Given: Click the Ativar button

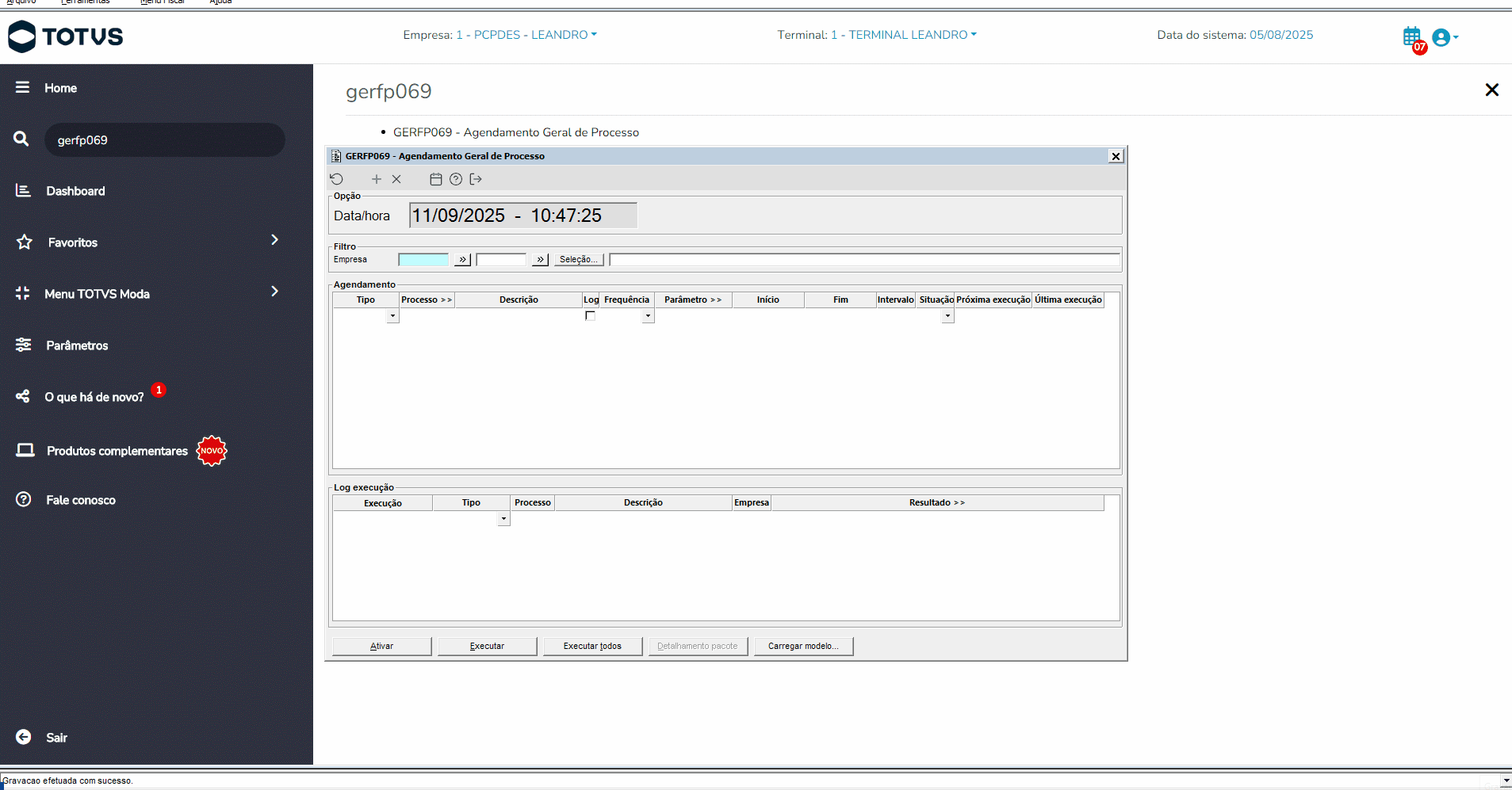Looking at the screenshot, I should [x=381, y=646].
